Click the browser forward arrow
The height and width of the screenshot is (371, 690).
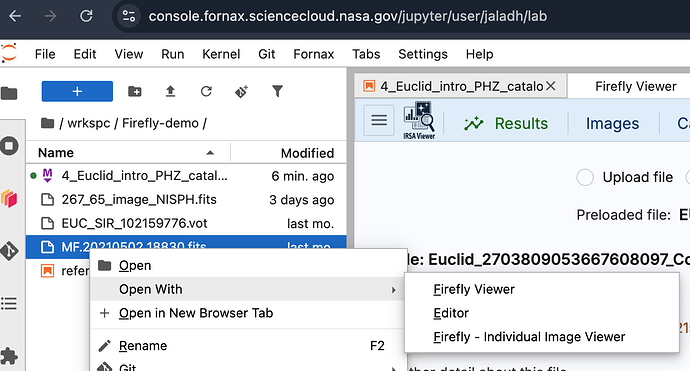coord(50,16)
